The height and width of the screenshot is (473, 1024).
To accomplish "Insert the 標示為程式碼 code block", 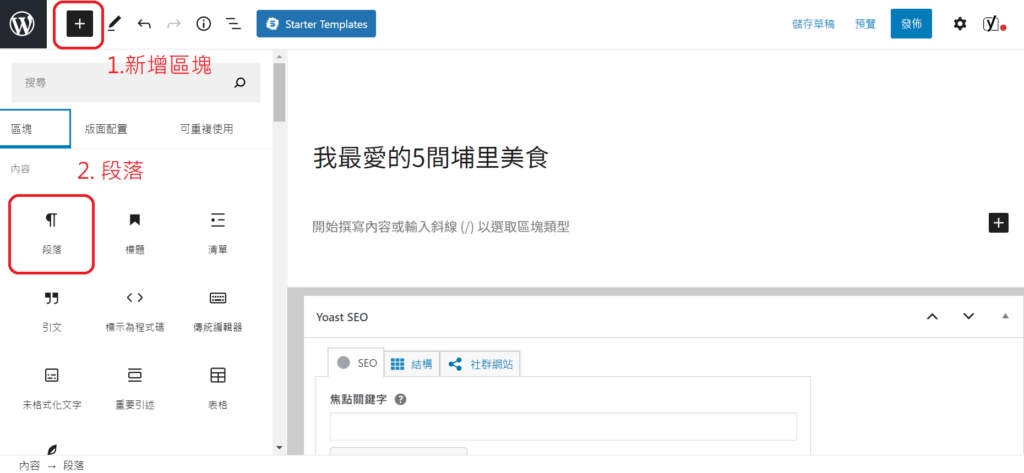I will 135,312.
